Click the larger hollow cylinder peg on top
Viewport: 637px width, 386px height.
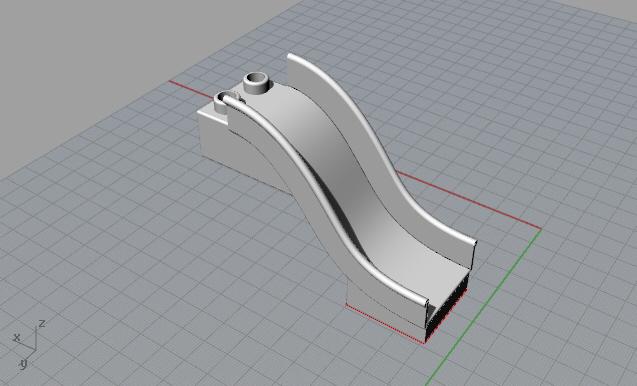click(257, 83)
